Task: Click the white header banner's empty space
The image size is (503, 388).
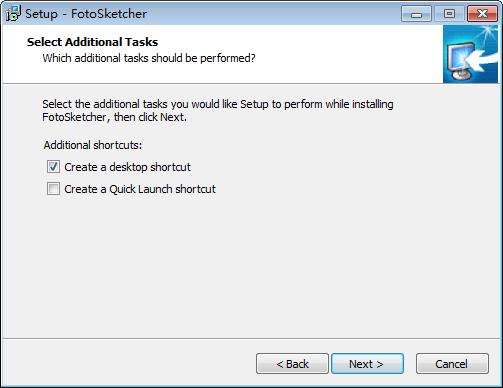Action: tap(347, 54)
